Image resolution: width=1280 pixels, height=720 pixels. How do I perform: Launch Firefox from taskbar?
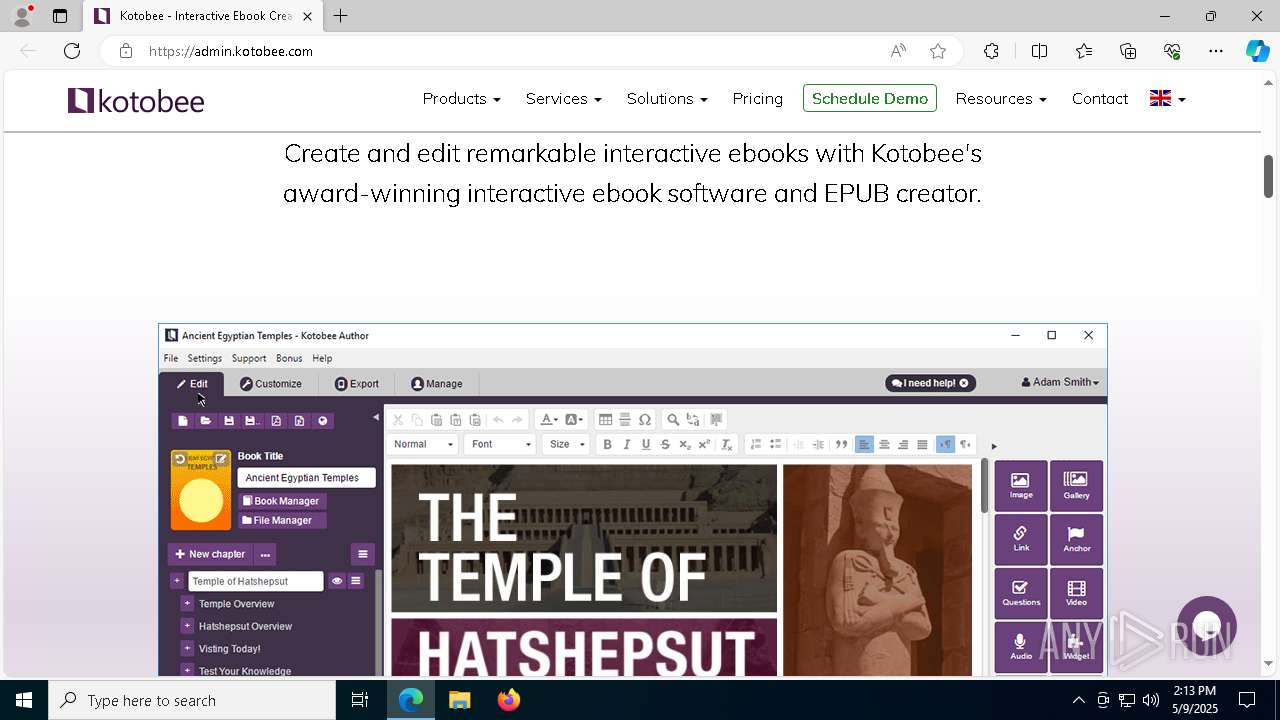click(508, 700)
